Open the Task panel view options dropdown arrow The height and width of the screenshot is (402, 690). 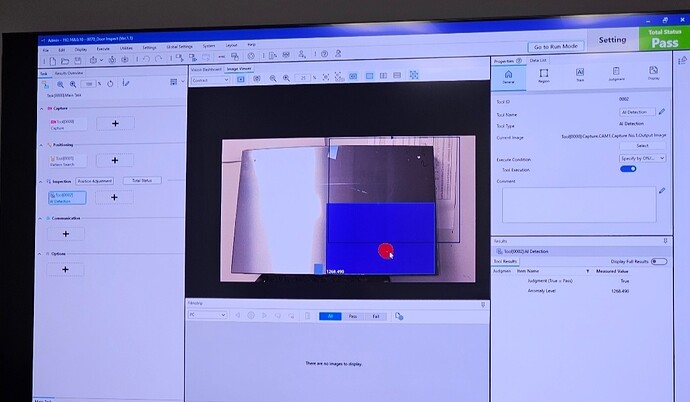coord(183,81)
